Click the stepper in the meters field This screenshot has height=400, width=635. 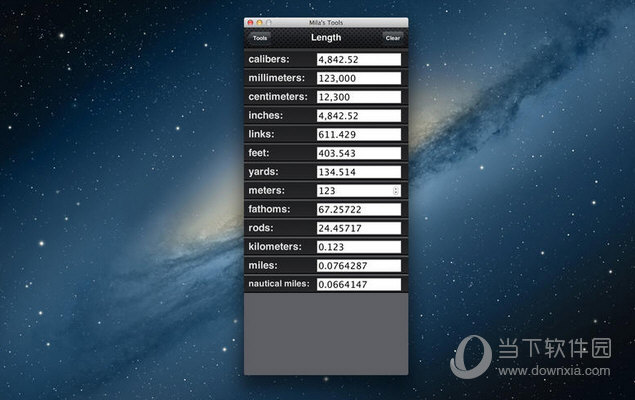(x=396, y=191)
